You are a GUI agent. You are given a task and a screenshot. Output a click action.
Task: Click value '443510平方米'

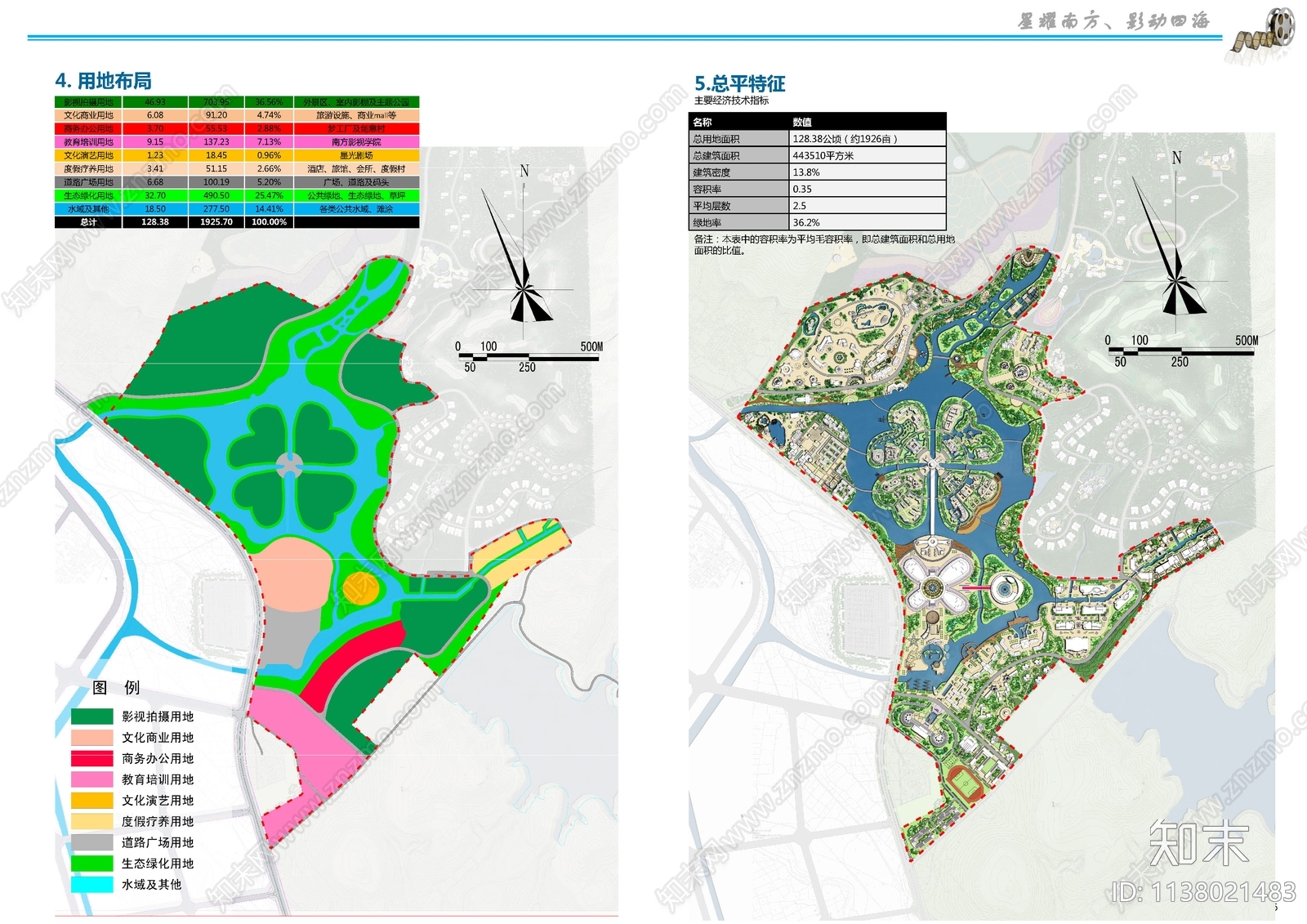pos(823,155)
